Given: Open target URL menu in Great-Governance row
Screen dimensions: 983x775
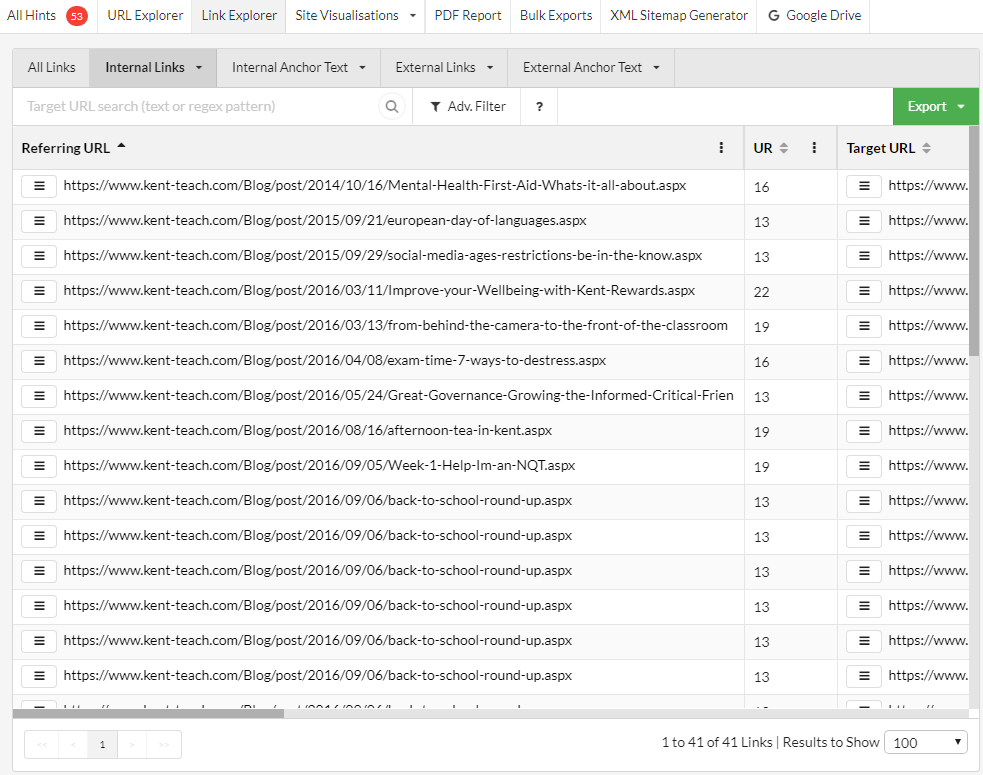Looking at the screenshot, I should [864, 396].
